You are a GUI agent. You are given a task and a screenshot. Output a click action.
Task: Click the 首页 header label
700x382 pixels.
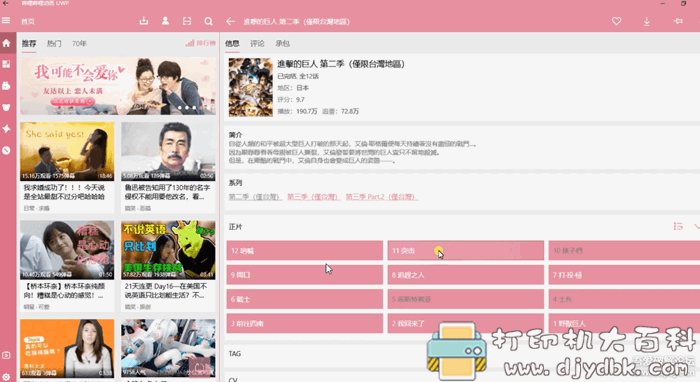28,21
